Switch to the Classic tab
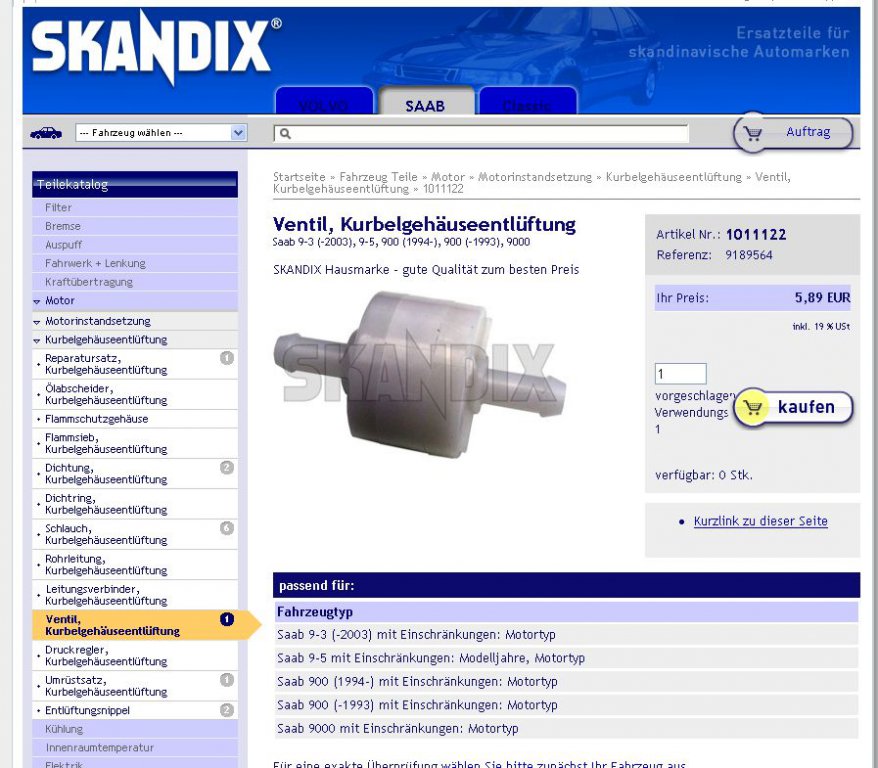 click(527, 101)
